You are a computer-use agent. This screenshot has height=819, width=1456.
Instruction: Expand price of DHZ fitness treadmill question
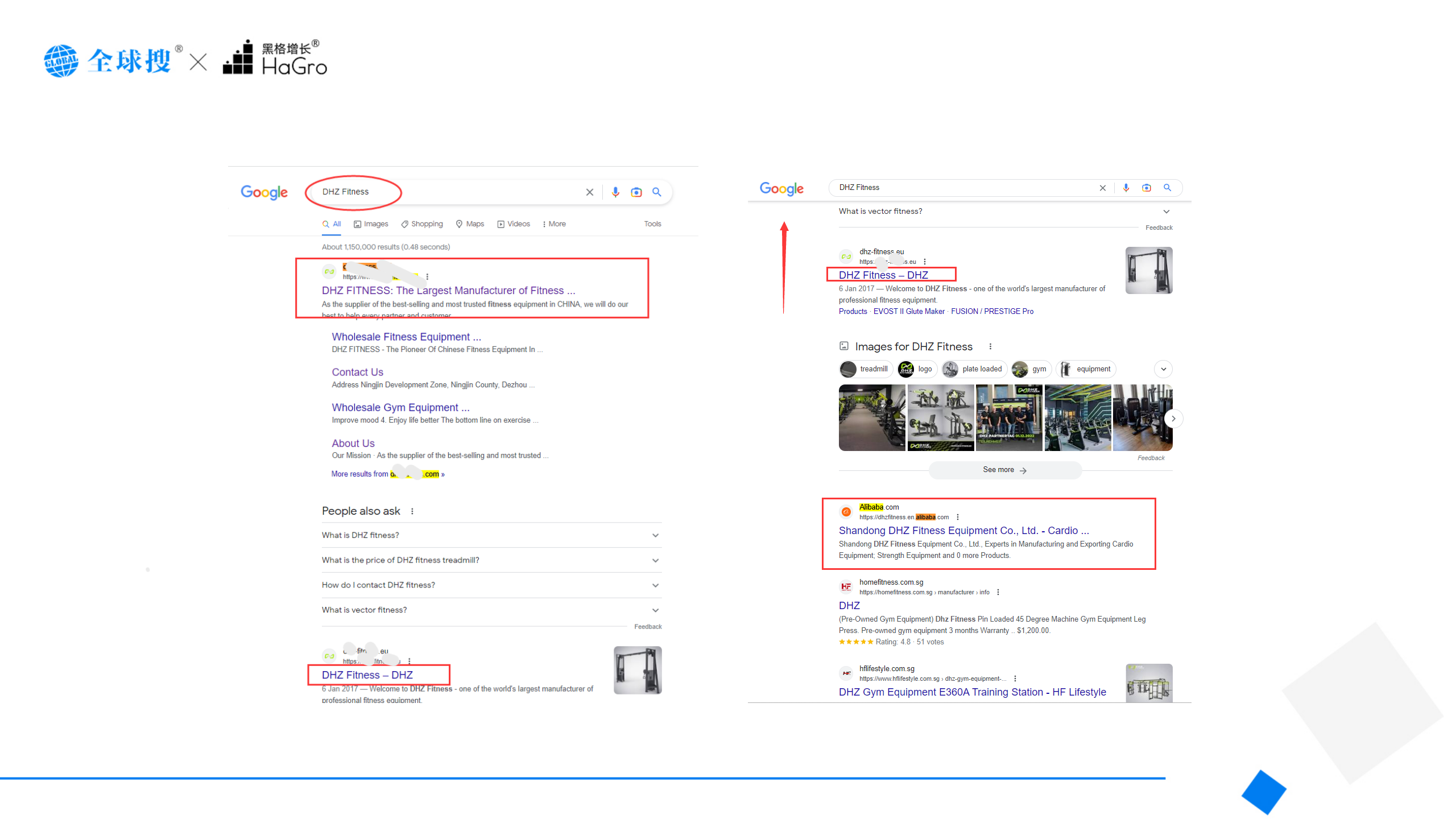491,560
